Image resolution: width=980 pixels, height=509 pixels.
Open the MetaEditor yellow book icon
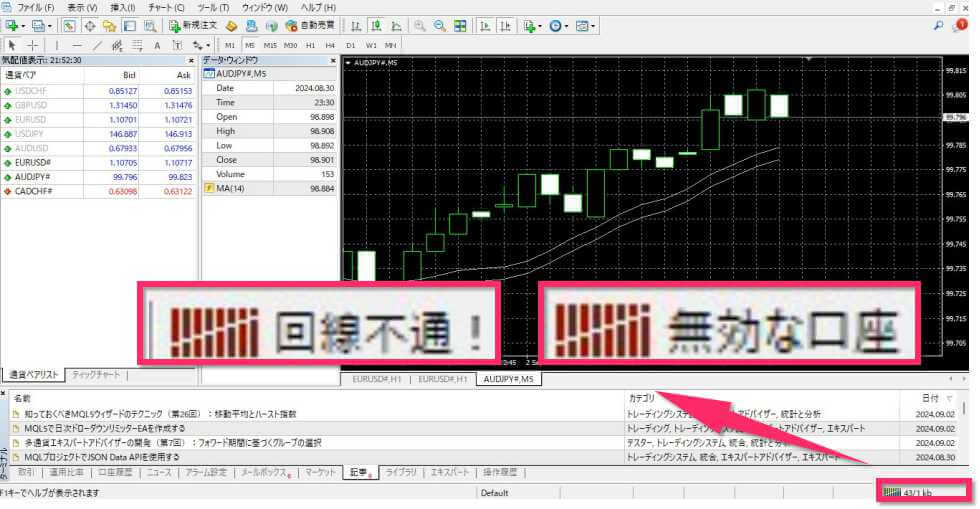click(x=231, y=26)
